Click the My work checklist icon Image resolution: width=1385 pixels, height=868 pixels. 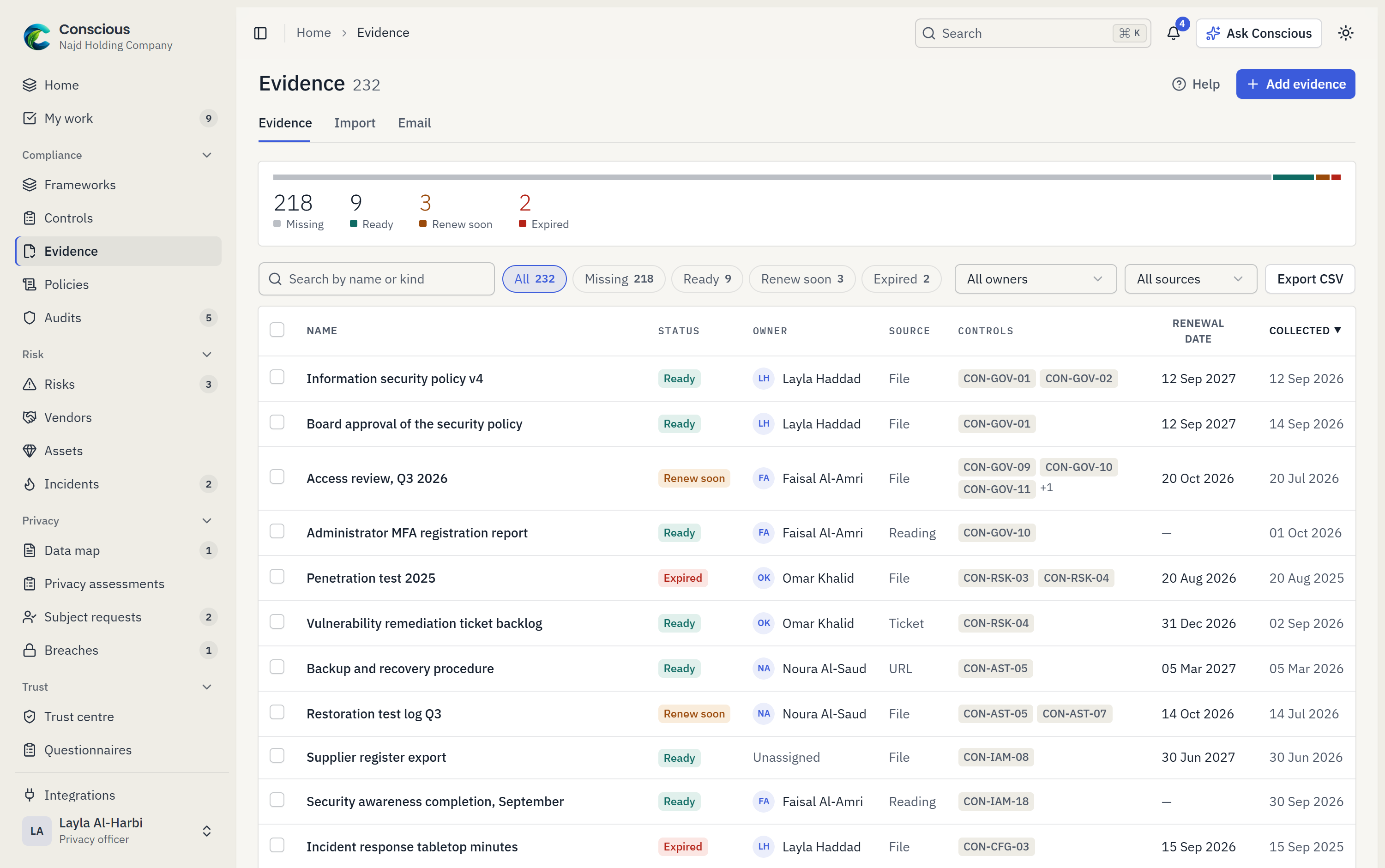(29, 118)
